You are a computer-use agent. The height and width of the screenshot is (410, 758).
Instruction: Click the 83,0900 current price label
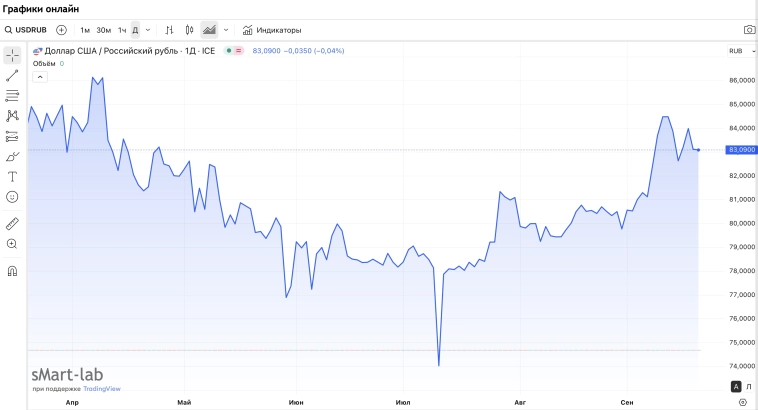coord(742,150)
